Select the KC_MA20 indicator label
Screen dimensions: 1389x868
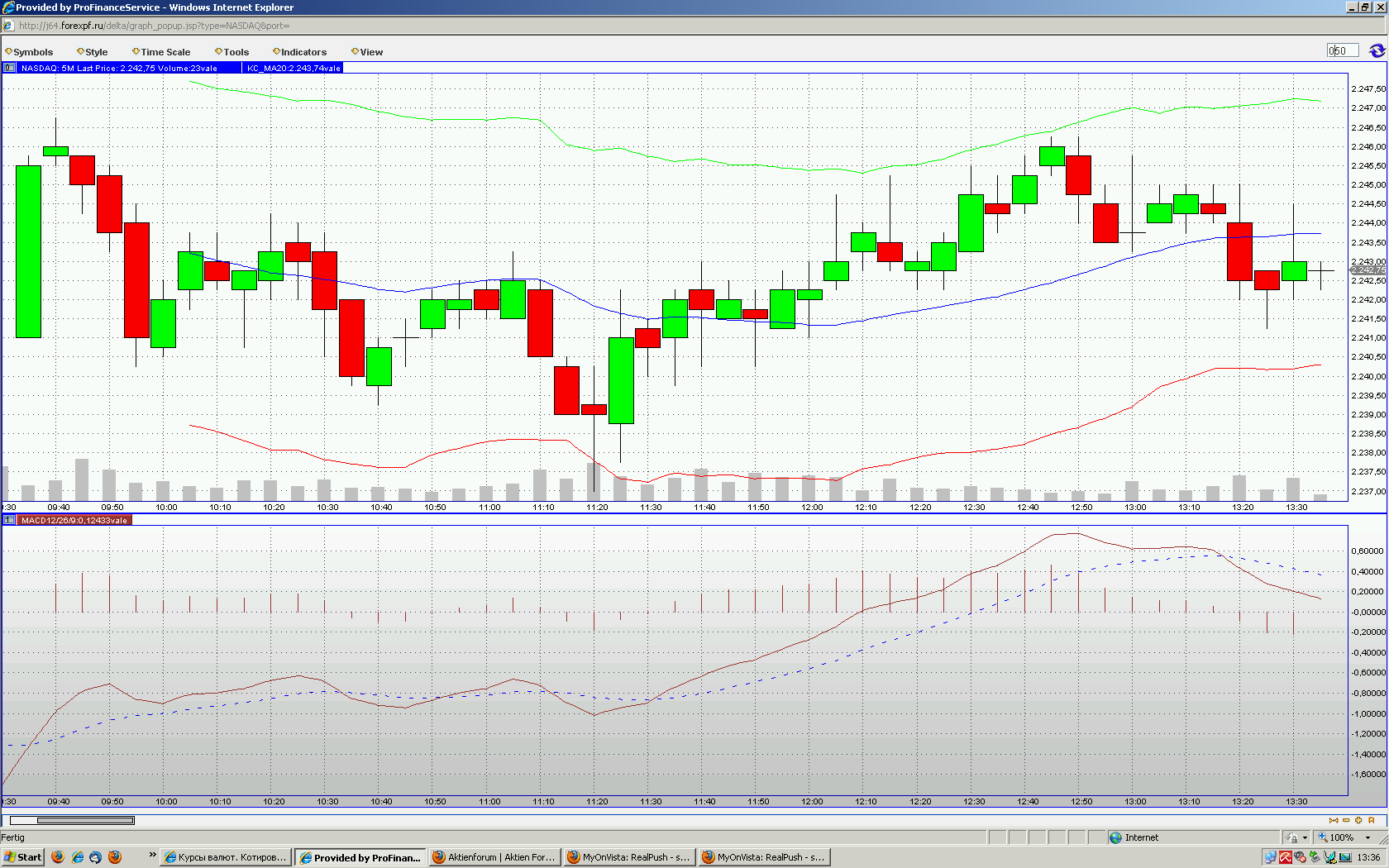click(294, 68)
